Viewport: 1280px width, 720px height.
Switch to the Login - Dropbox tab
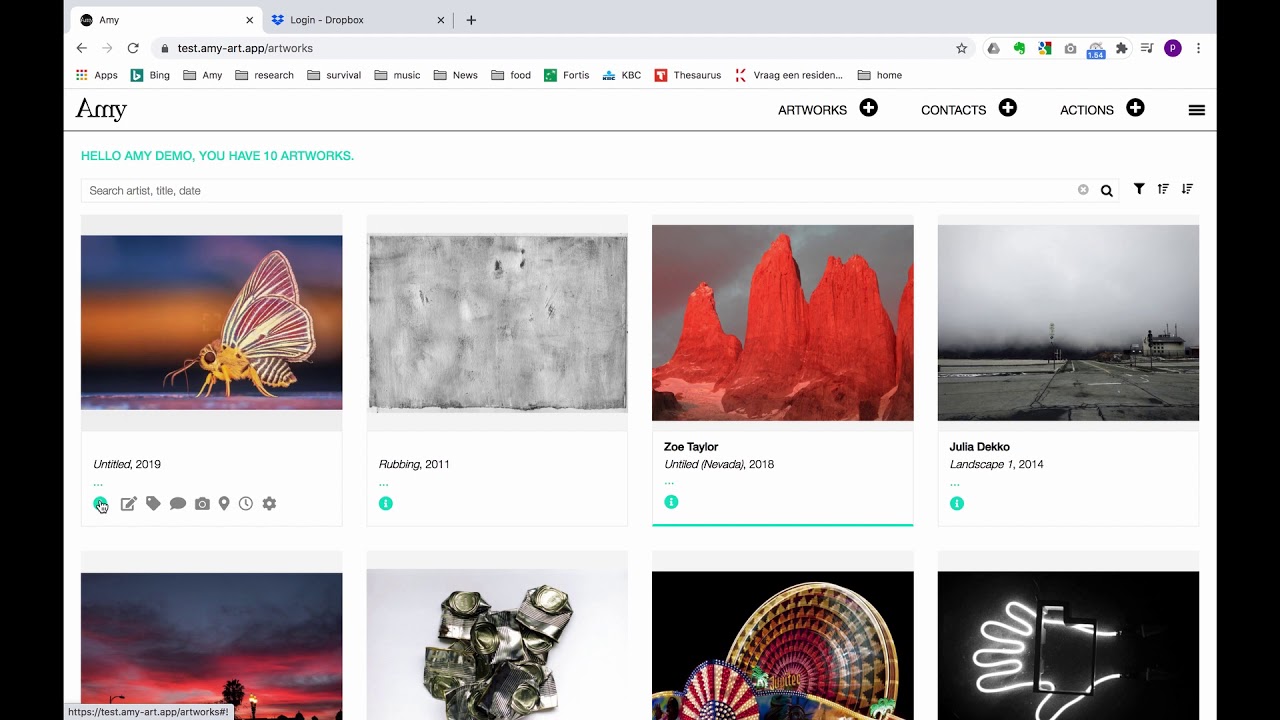pos(357,20)
